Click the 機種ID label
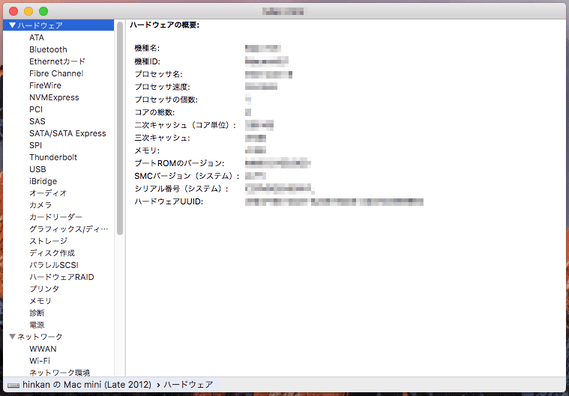 point(147,61)
